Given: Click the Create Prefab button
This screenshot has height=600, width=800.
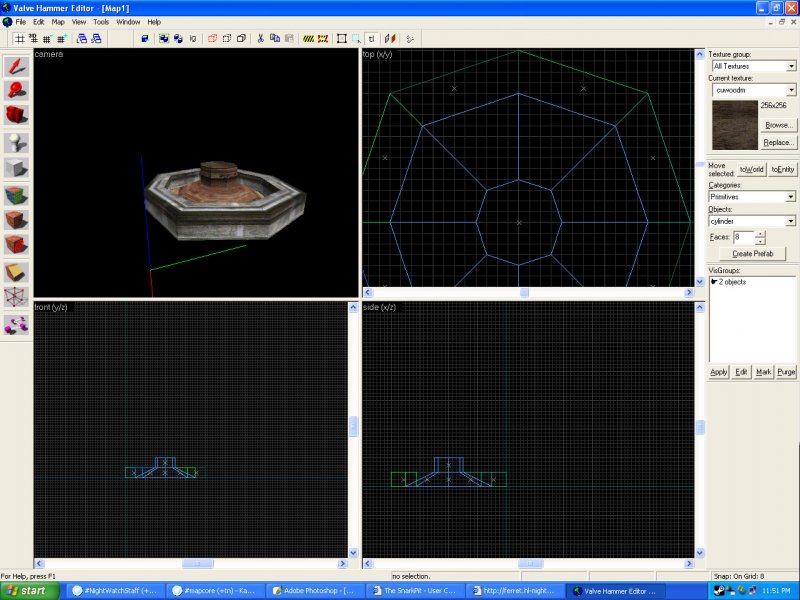Looking at the screenshot, I should pyautogui.click(x=752, y=254).
